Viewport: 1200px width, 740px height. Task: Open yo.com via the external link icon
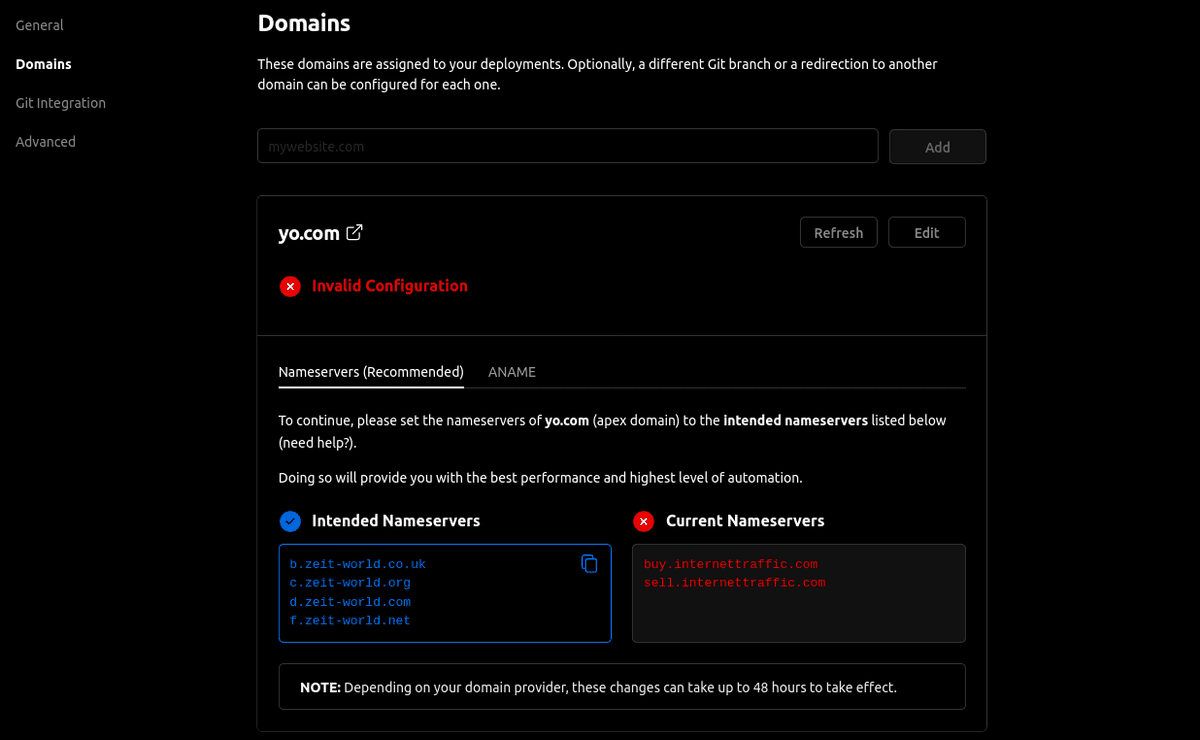[354, 232]
